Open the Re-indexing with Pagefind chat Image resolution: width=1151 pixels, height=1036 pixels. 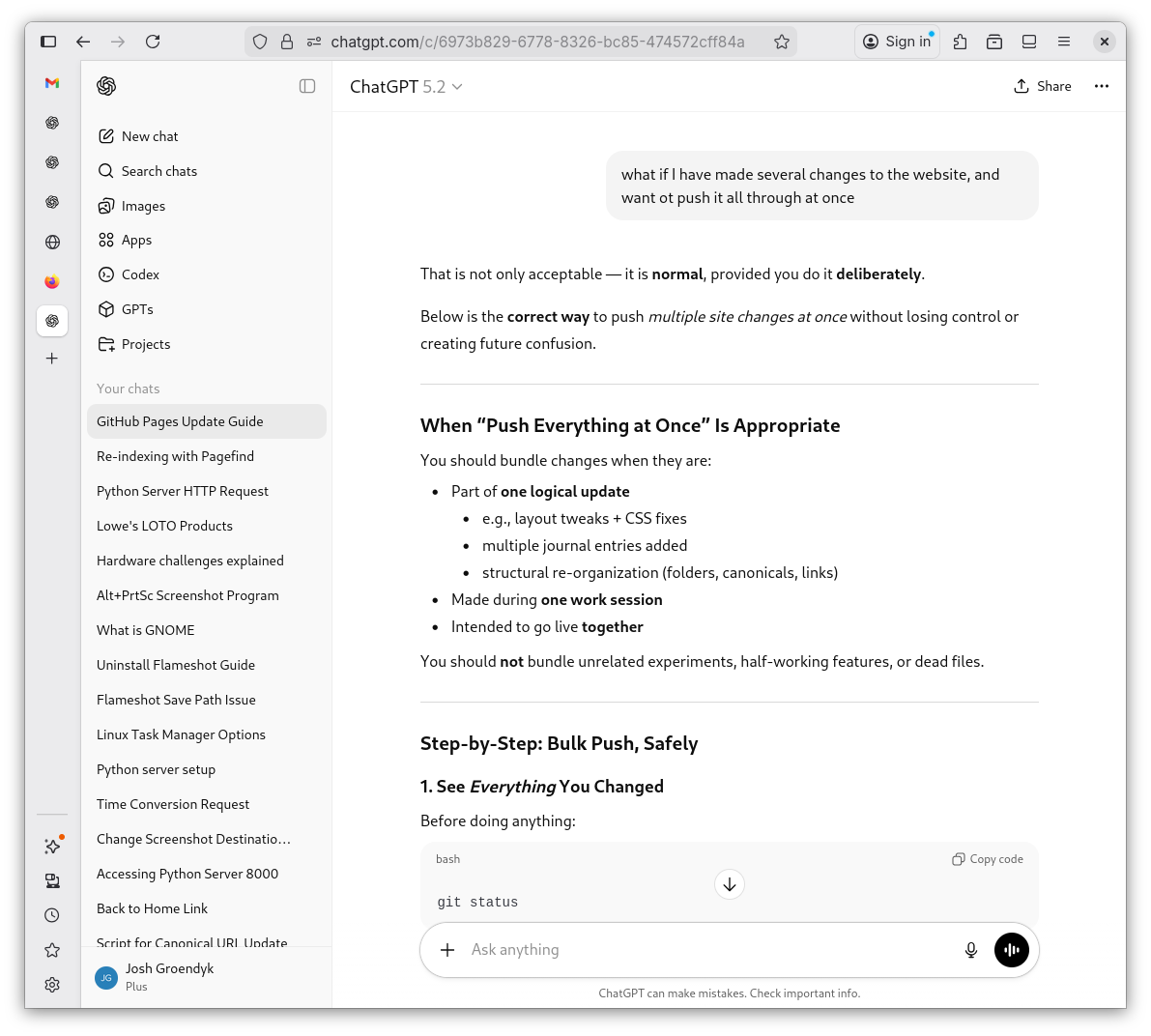pyautogui.click(x=175, y=456)
